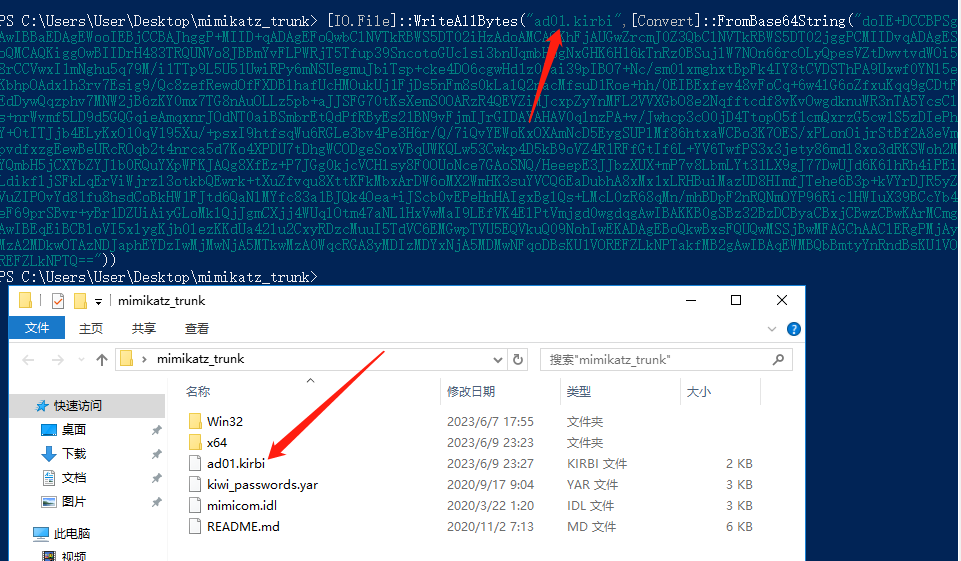Click the back navigation arrow
Viewport: 961px width, 561px height.
[28, 360]
